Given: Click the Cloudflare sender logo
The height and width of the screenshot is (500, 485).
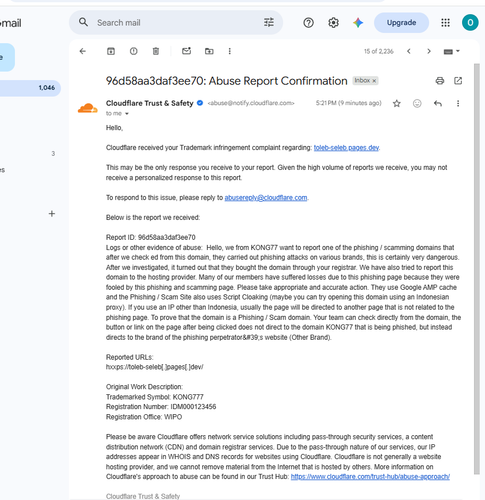Looking at the screenshot, I should (87, 108).
